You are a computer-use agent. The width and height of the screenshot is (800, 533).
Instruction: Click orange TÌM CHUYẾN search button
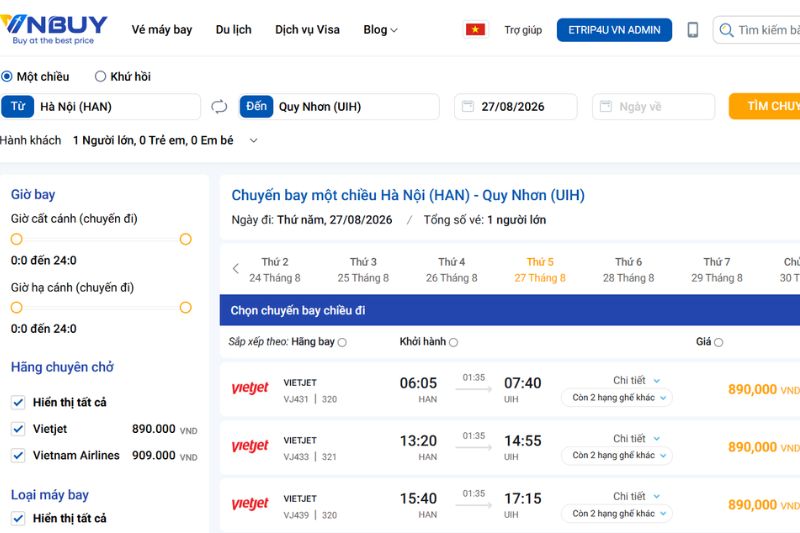[764, 106]
